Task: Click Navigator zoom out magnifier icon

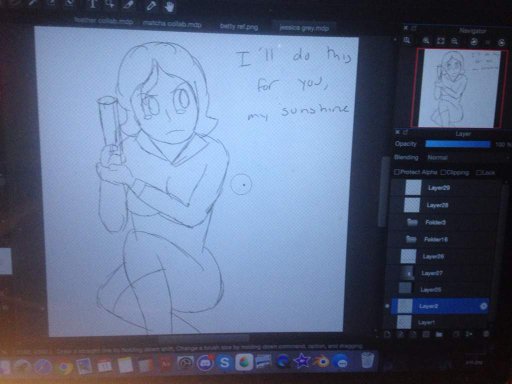Action: 455,41
